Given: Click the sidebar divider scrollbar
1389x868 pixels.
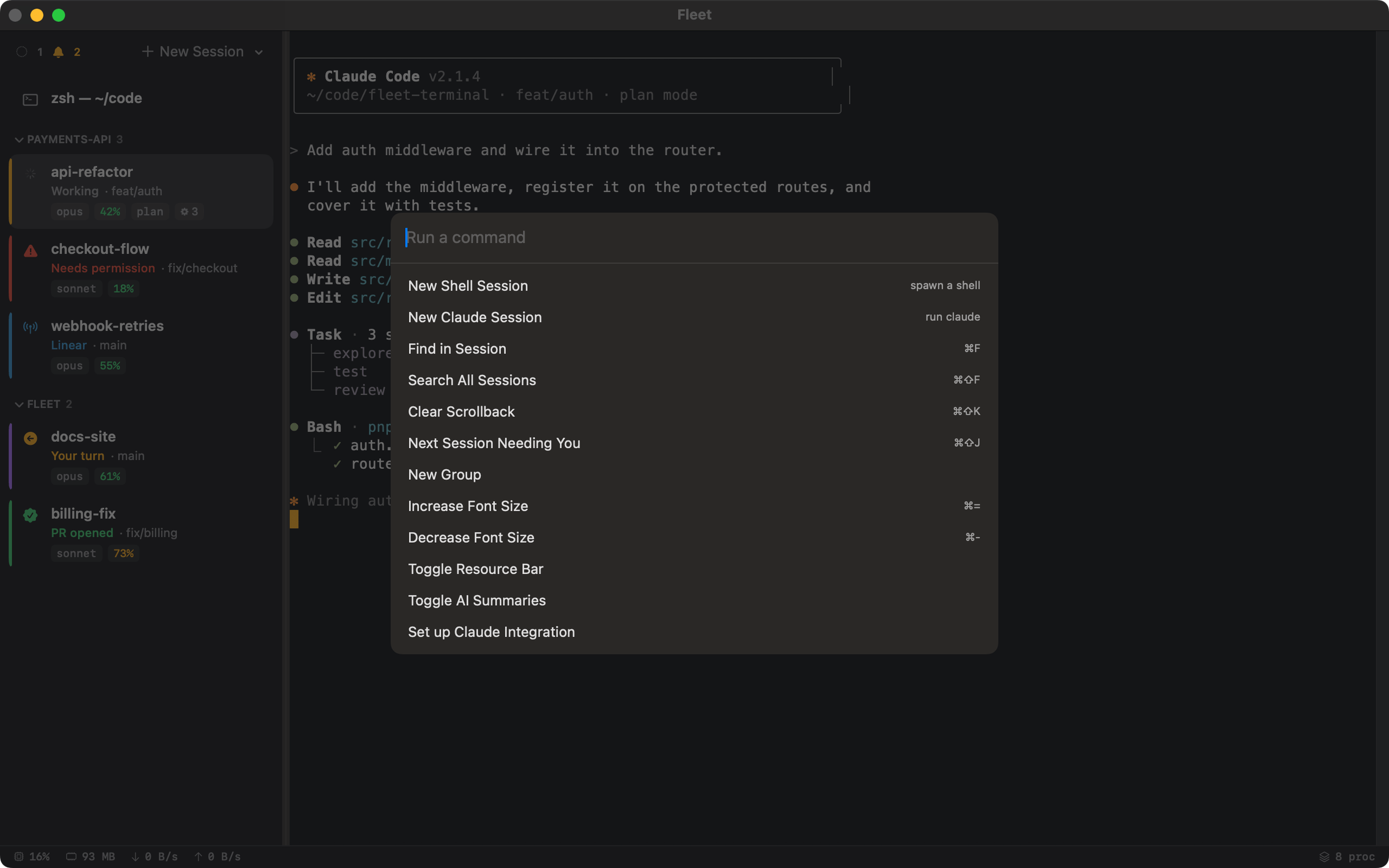Looking at the screenshot, I should [x=285, y=438].
